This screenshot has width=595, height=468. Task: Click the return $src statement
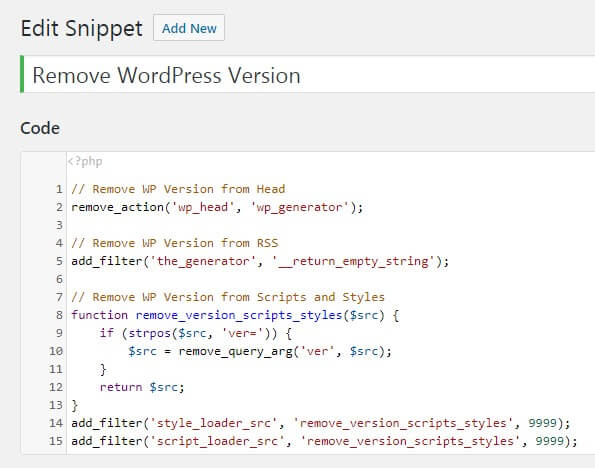(142, 387)
